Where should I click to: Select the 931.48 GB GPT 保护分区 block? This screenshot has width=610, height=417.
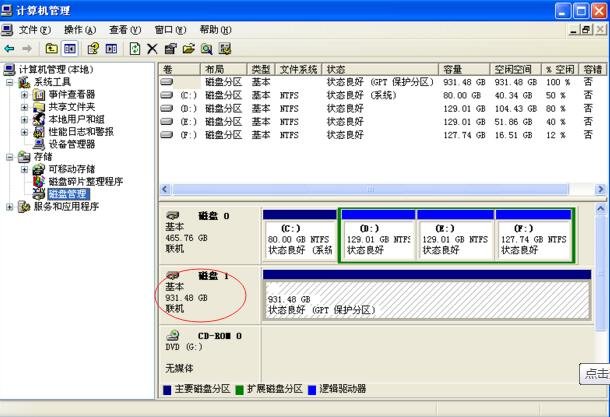tap(427, 295)
